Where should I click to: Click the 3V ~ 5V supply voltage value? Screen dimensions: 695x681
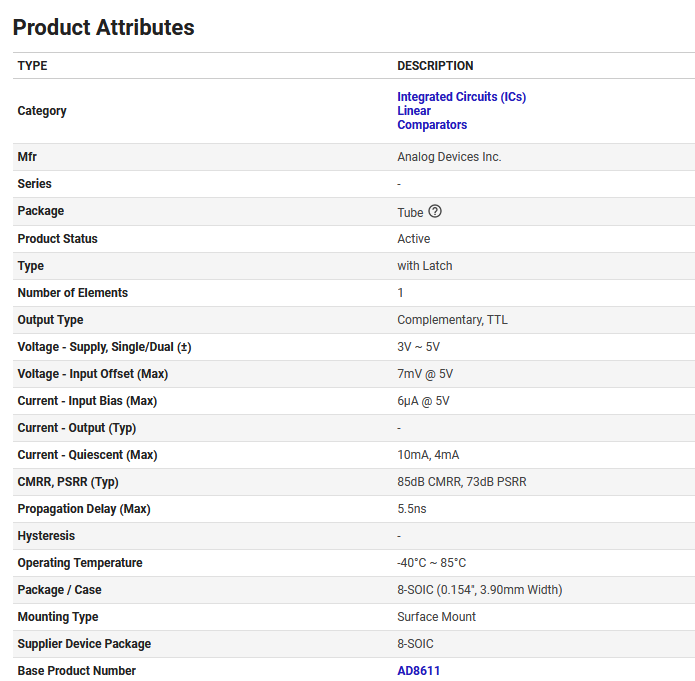pos(418,347)
